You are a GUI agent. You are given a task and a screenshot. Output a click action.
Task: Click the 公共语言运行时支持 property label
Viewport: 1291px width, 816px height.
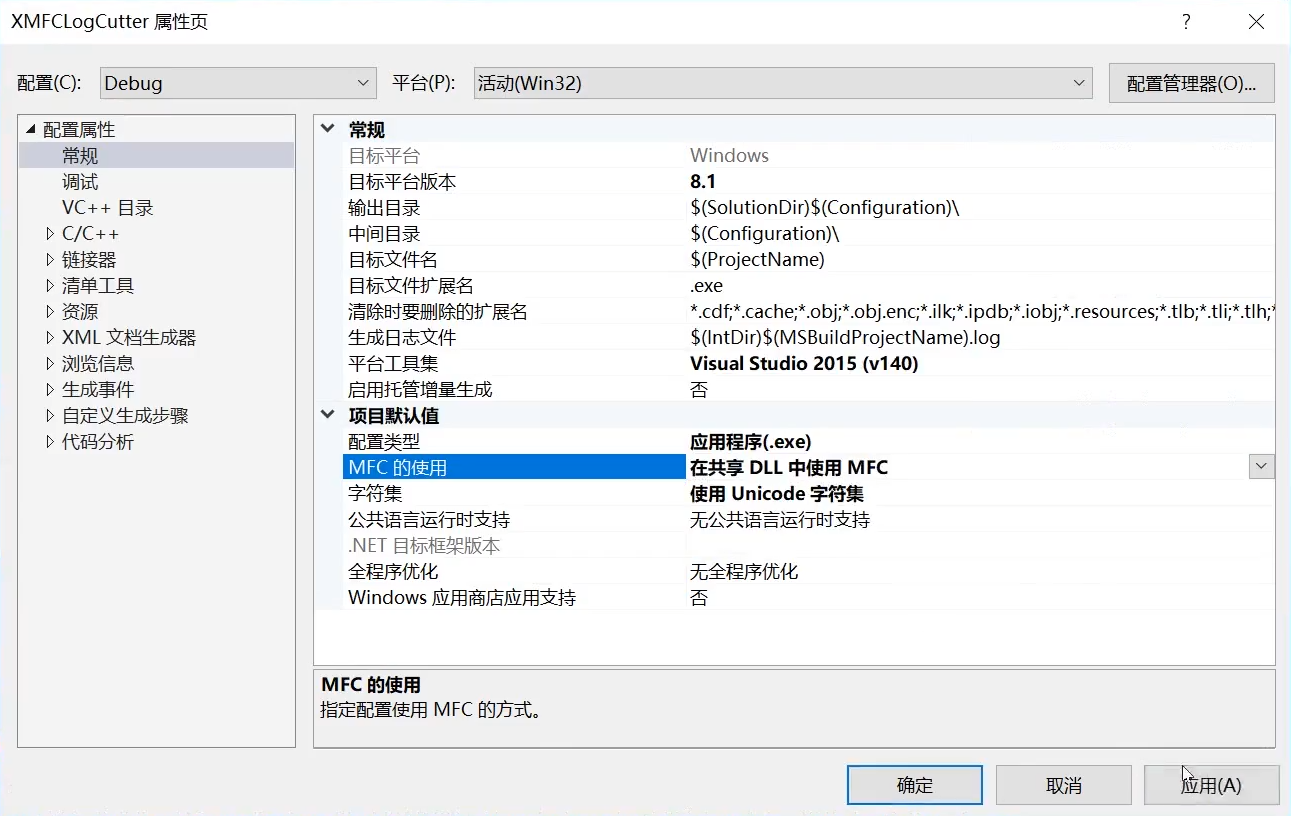point(429,520)
